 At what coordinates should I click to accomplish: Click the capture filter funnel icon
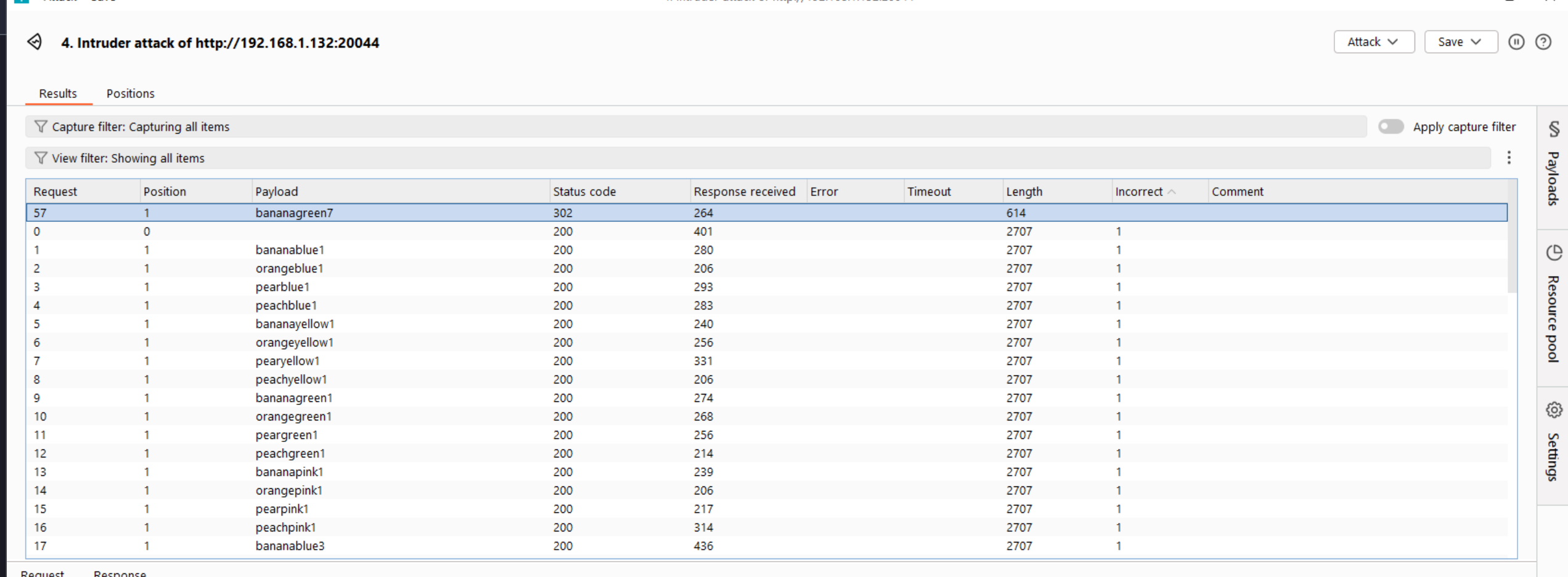[41, 126]
